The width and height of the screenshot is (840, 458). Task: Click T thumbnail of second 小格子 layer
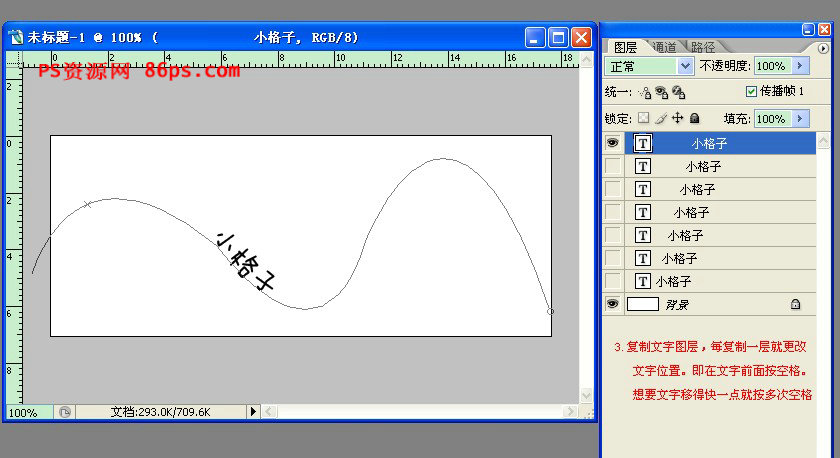(643, 166)
